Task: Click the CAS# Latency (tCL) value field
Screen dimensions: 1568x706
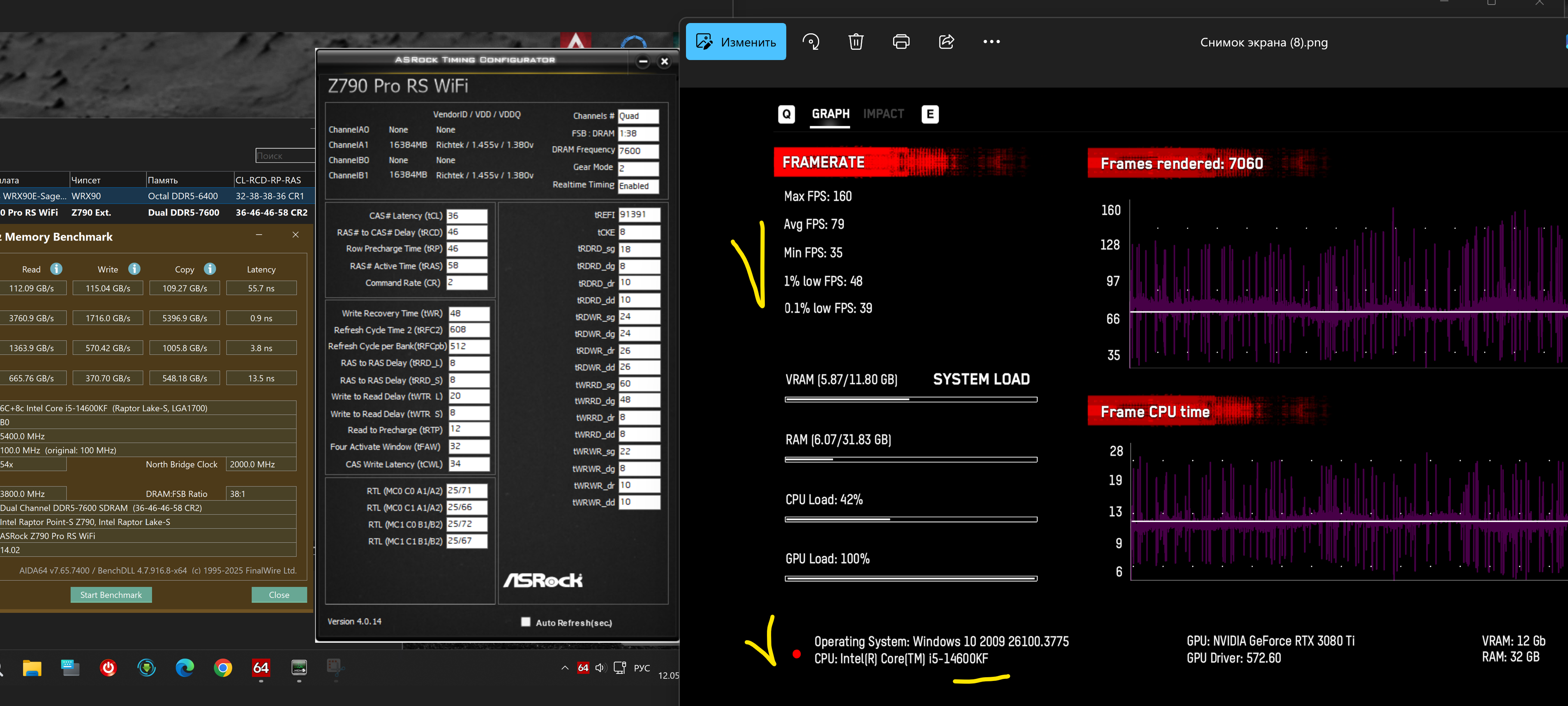Action: pyautogui.click(x=466, y=215)
